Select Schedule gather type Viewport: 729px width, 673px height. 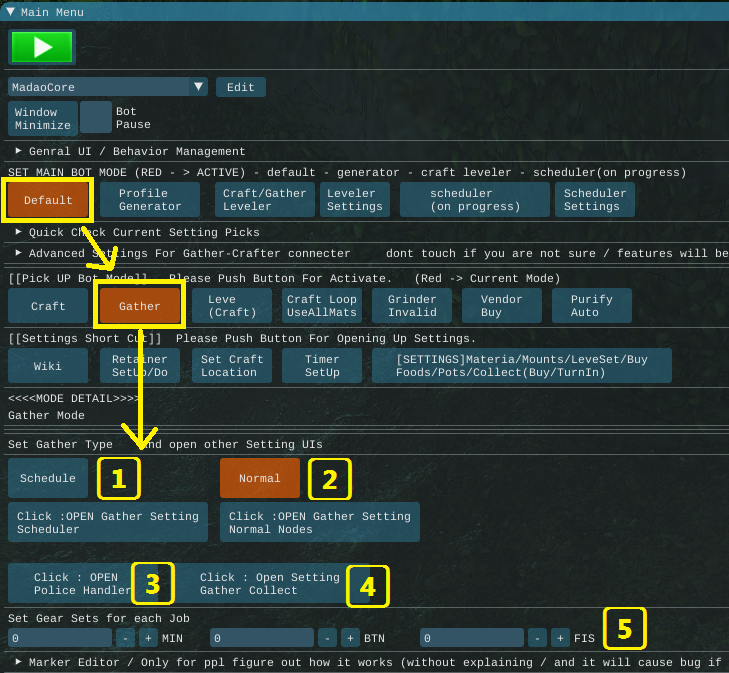[x=48, y=478]
